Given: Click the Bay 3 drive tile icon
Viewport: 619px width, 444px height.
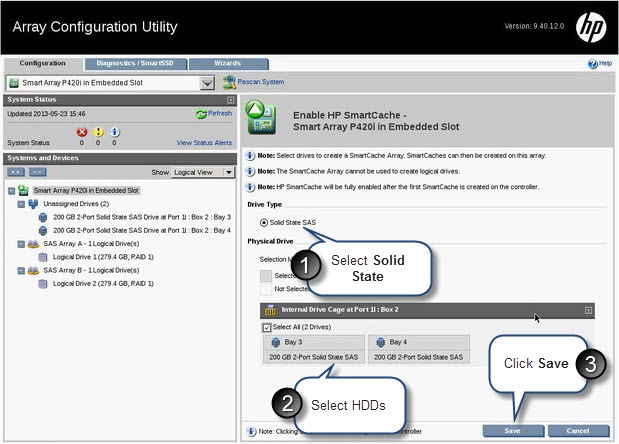Looking at the screenshot, I should 276,342.
